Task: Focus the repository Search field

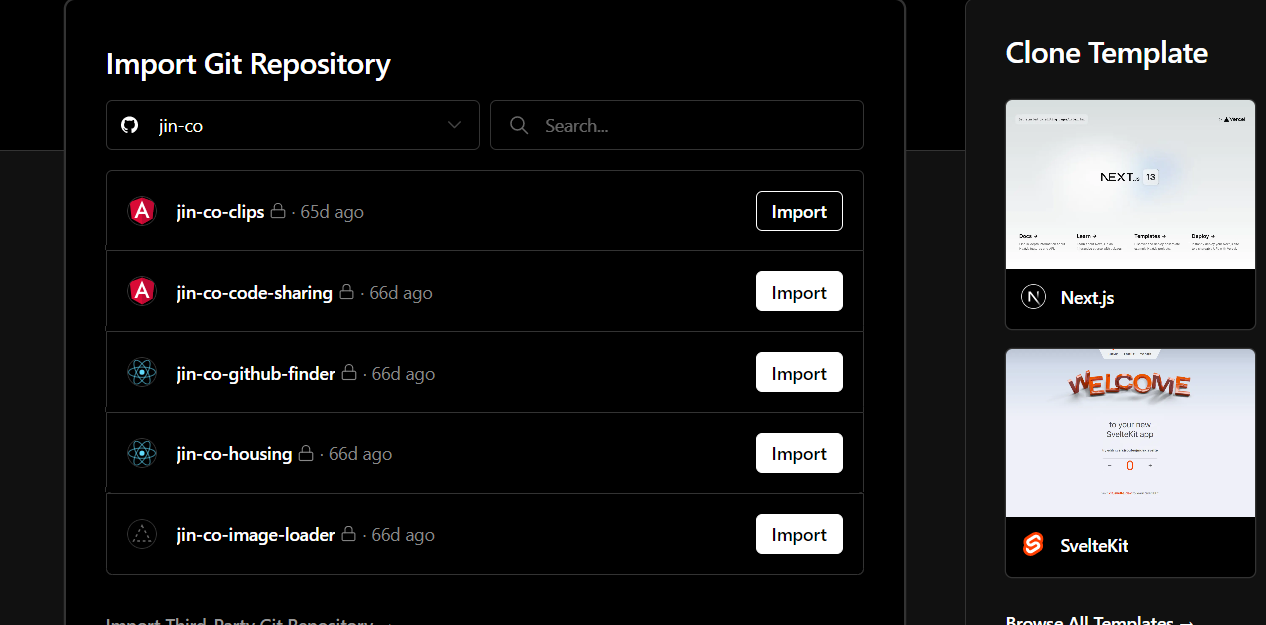Action: (677, 125)
